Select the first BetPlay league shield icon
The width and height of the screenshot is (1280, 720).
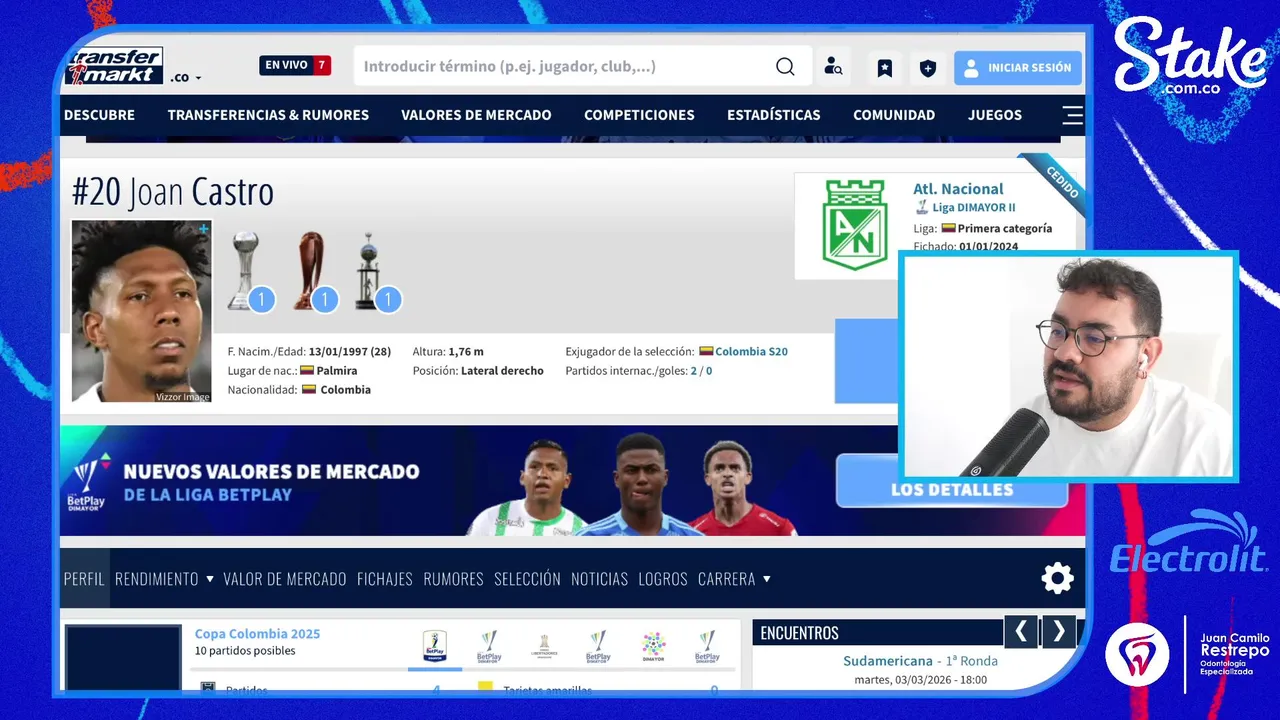click(x=434, y=647)
